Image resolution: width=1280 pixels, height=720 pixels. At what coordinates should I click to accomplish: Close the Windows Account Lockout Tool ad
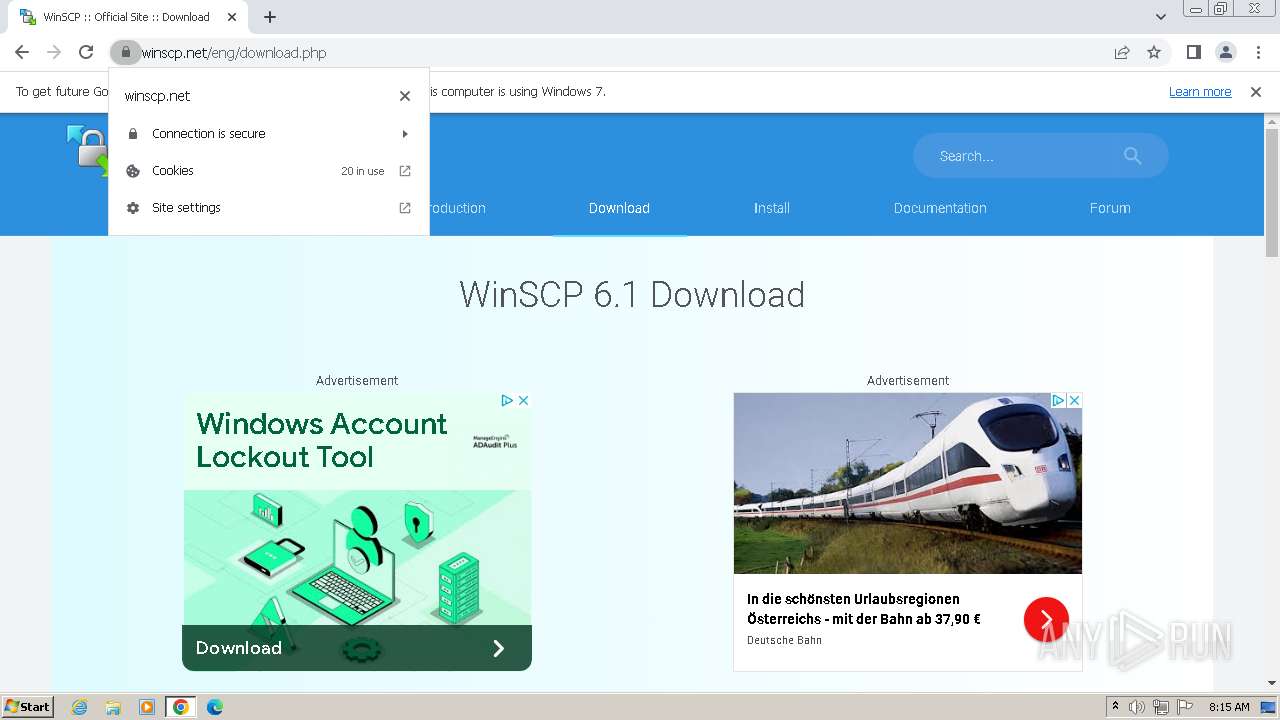(523, 400)
